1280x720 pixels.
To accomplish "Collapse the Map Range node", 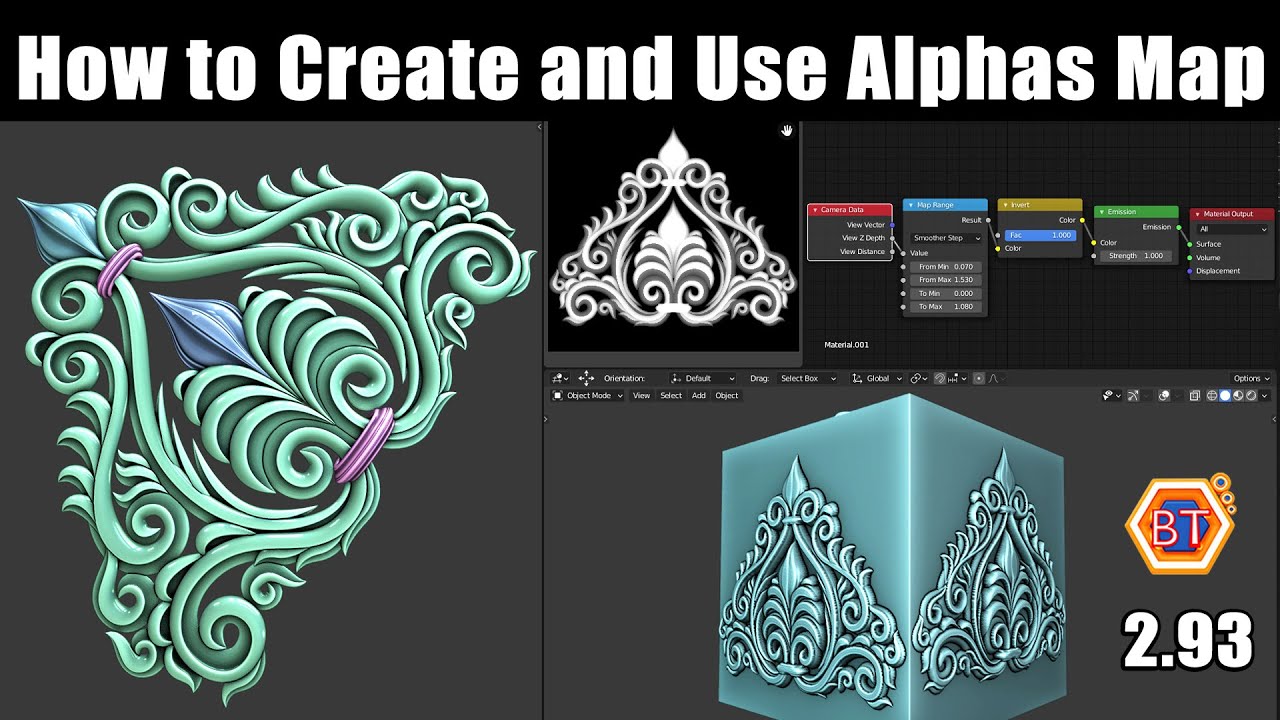I will point(911,205).
